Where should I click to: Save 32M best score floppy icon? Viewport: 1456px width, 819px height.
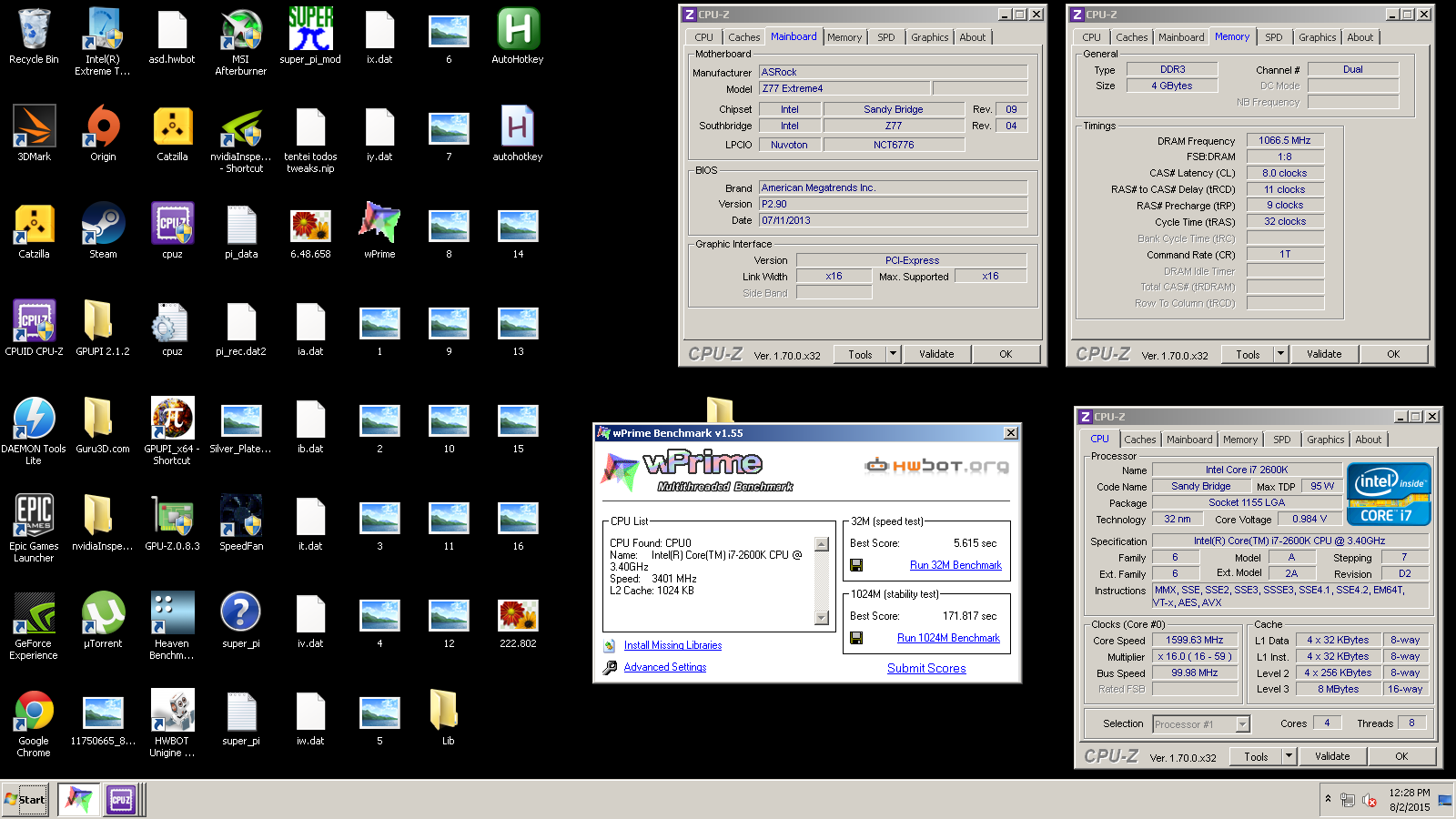856,565
